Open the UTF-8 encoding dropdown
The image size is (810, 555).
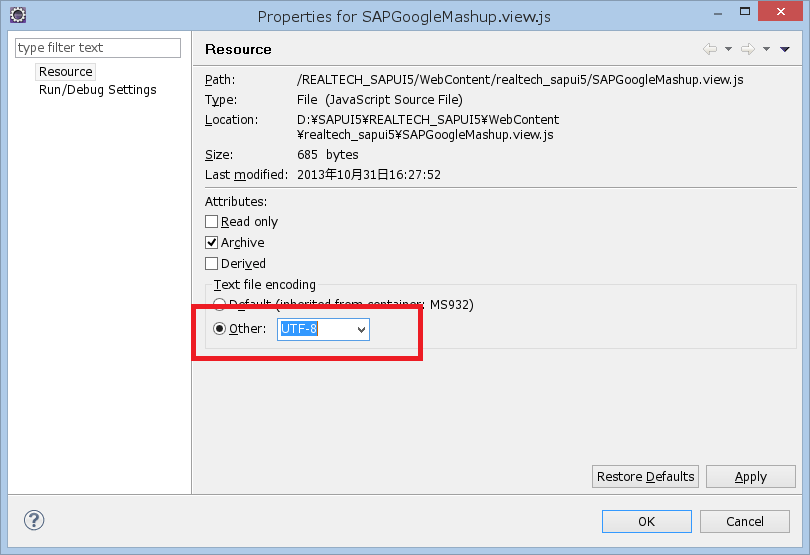click(361, 329)
